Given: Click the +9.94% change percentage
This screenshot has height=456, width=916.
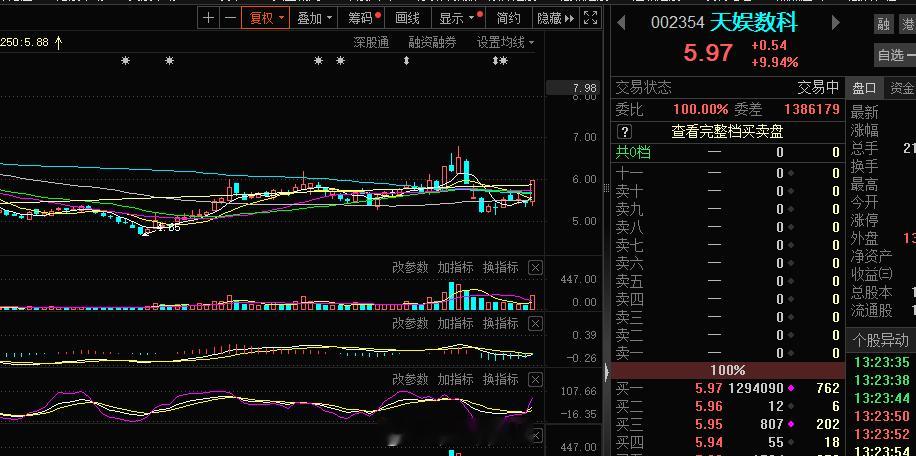Looking at the screenshot, I should (x=775, y=62).
